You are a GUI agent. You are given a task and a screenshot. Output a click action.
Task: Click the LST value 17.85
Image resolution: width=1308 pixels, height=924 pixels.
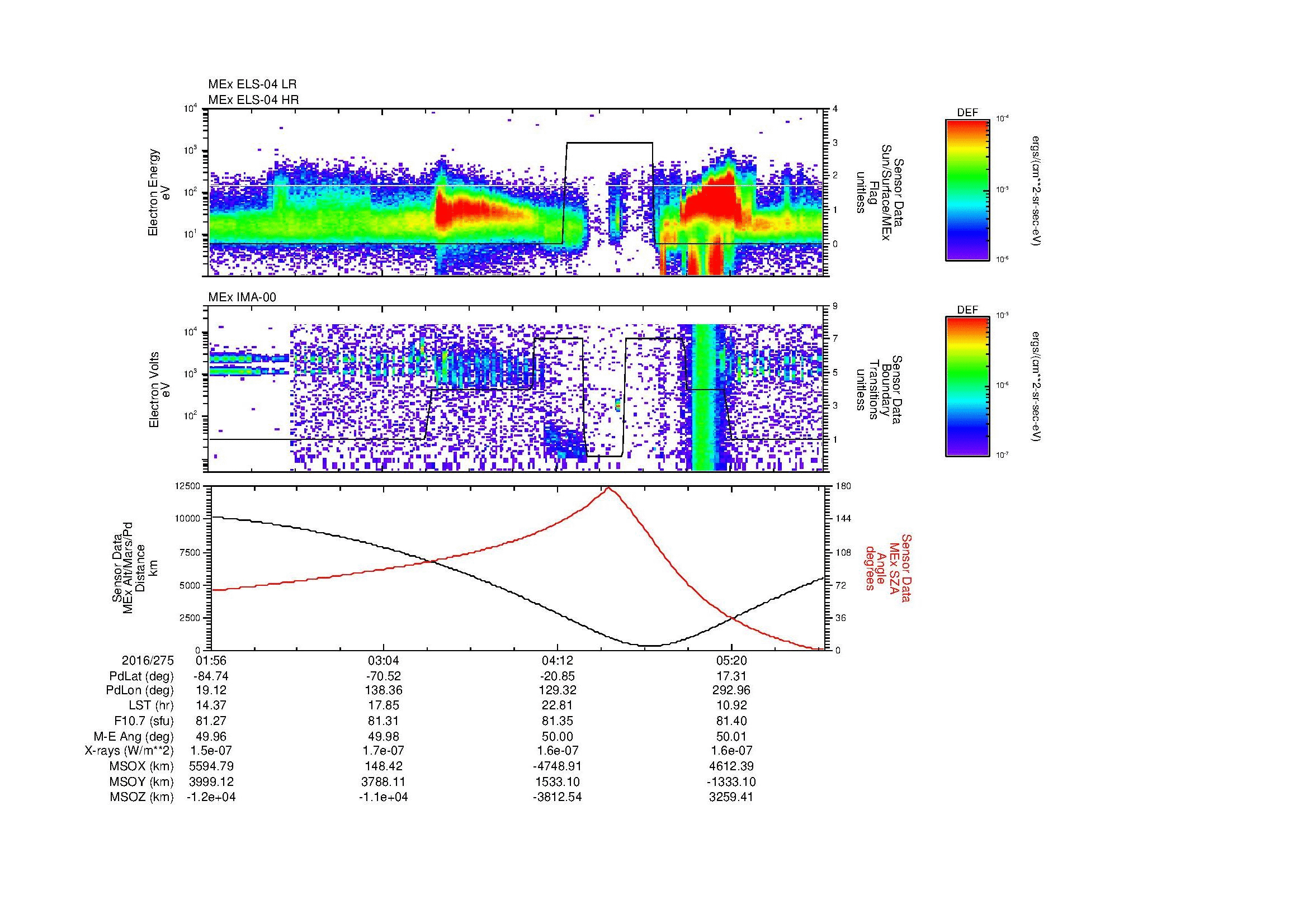pos(384,706)
